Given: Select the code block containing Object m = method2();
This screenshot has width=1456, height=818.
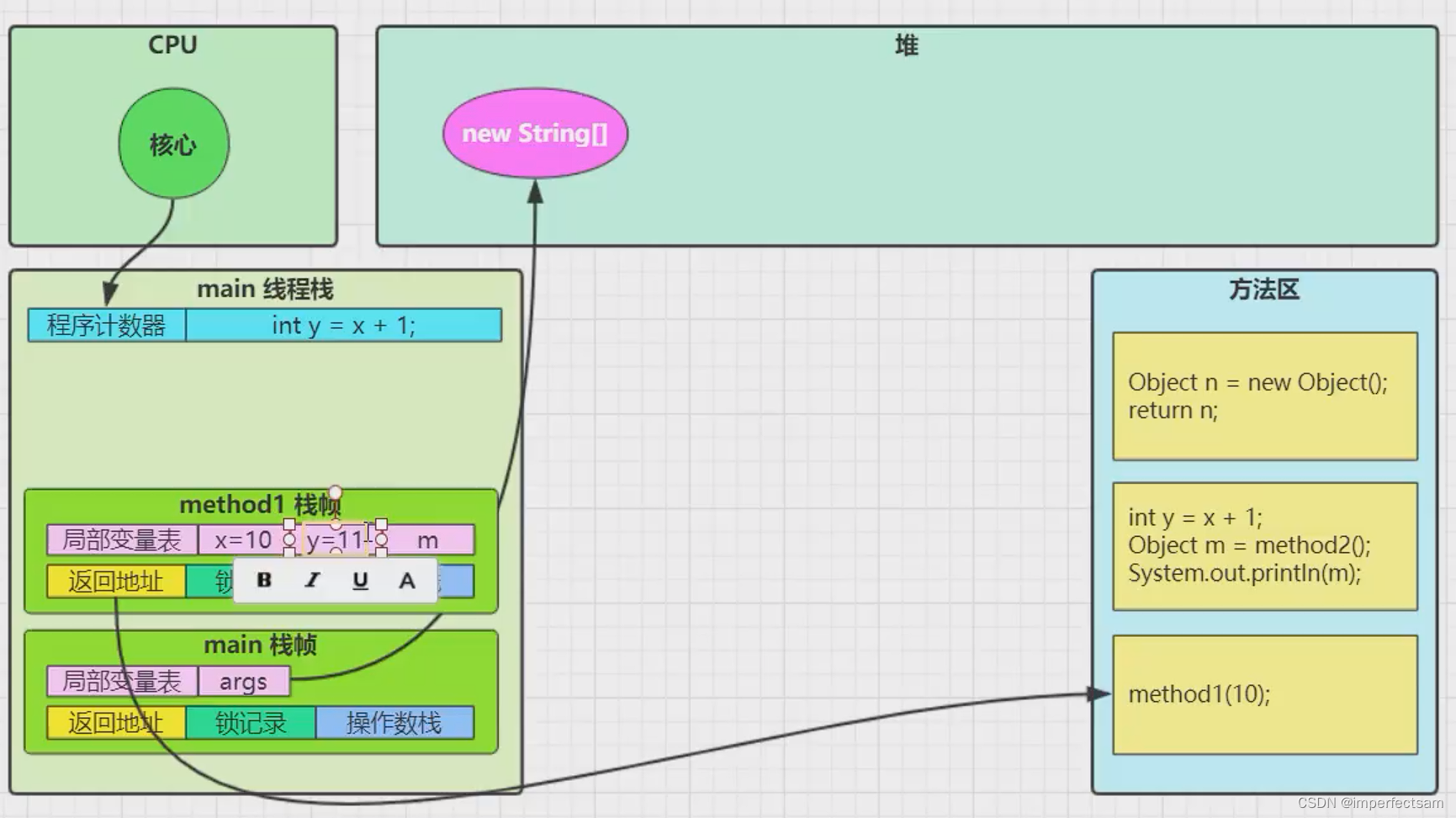Looking at the screenshot, I should [x=1265, y=546].
